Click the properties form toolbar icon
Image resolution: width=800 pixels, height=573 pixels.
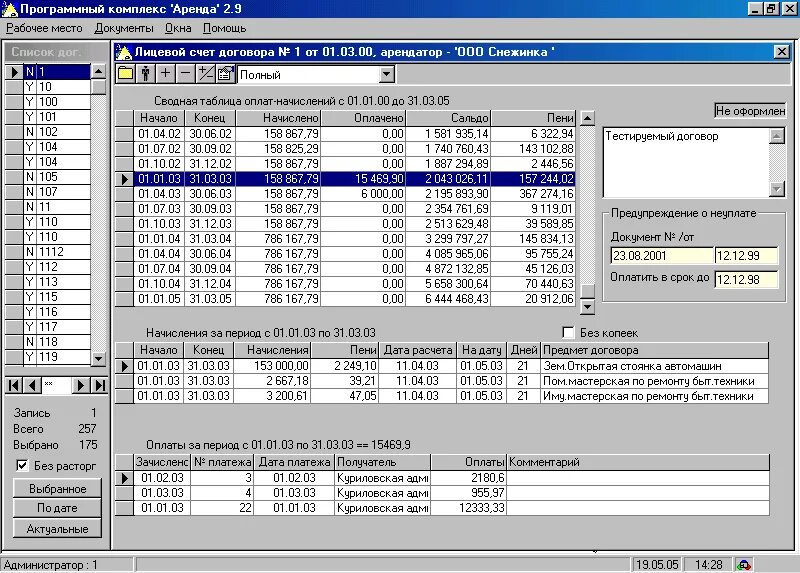click(x=225, y=74)
